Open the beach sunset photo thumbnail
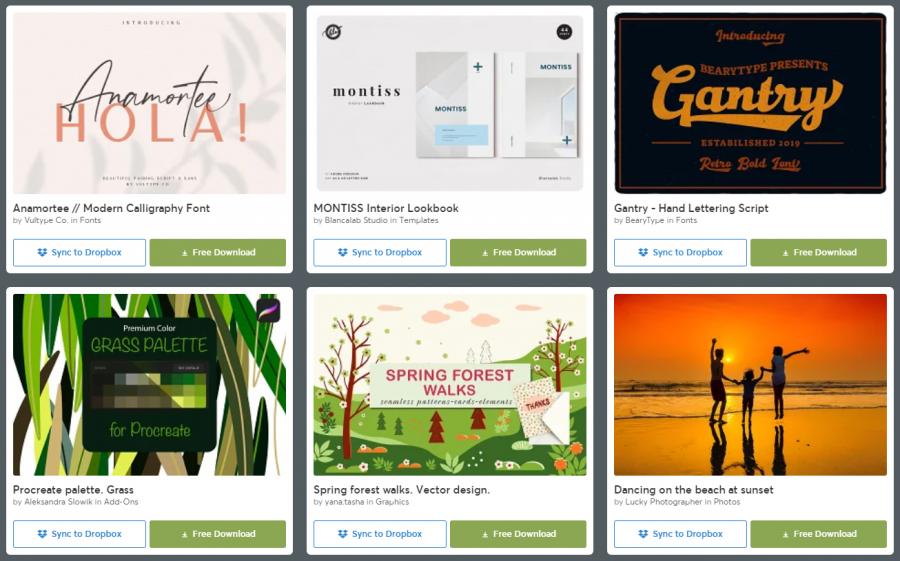900x561 pixels. point(750,385)
